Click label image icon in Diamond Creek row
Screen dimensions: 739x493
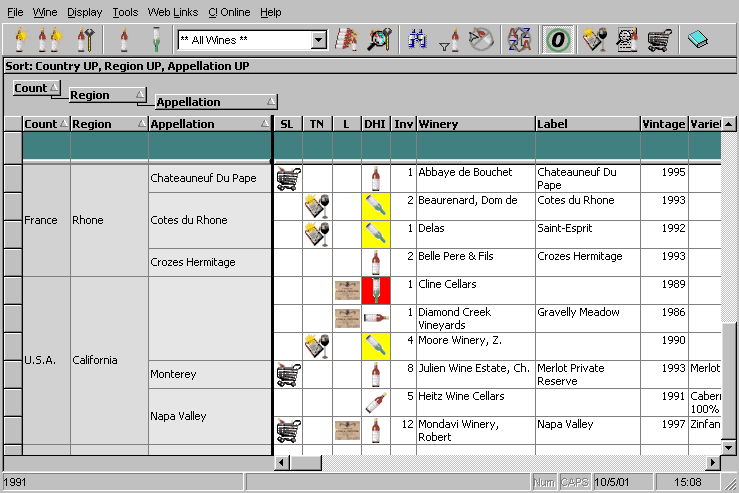[347, 319]
